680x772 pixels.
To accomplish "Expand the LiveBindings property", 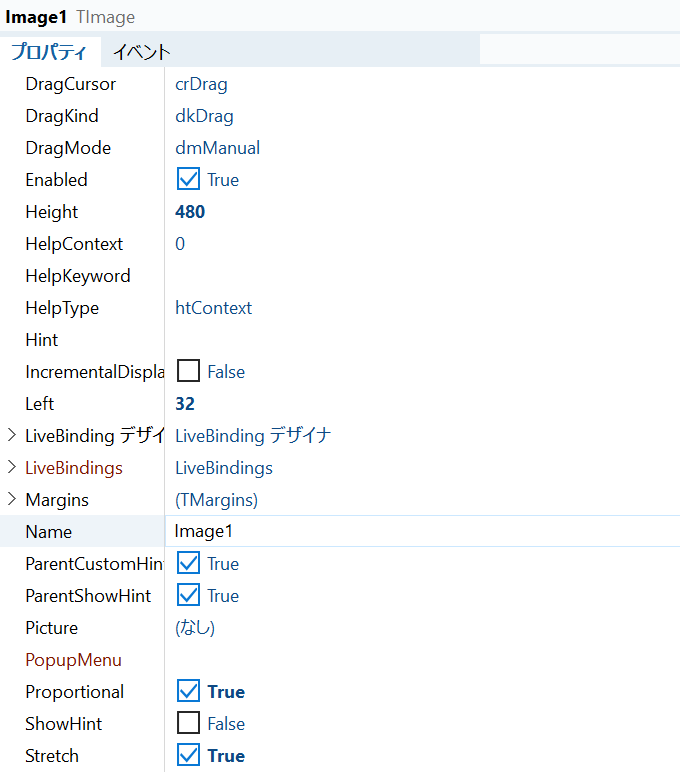I will pyautogui.click(x=11, y=468).
